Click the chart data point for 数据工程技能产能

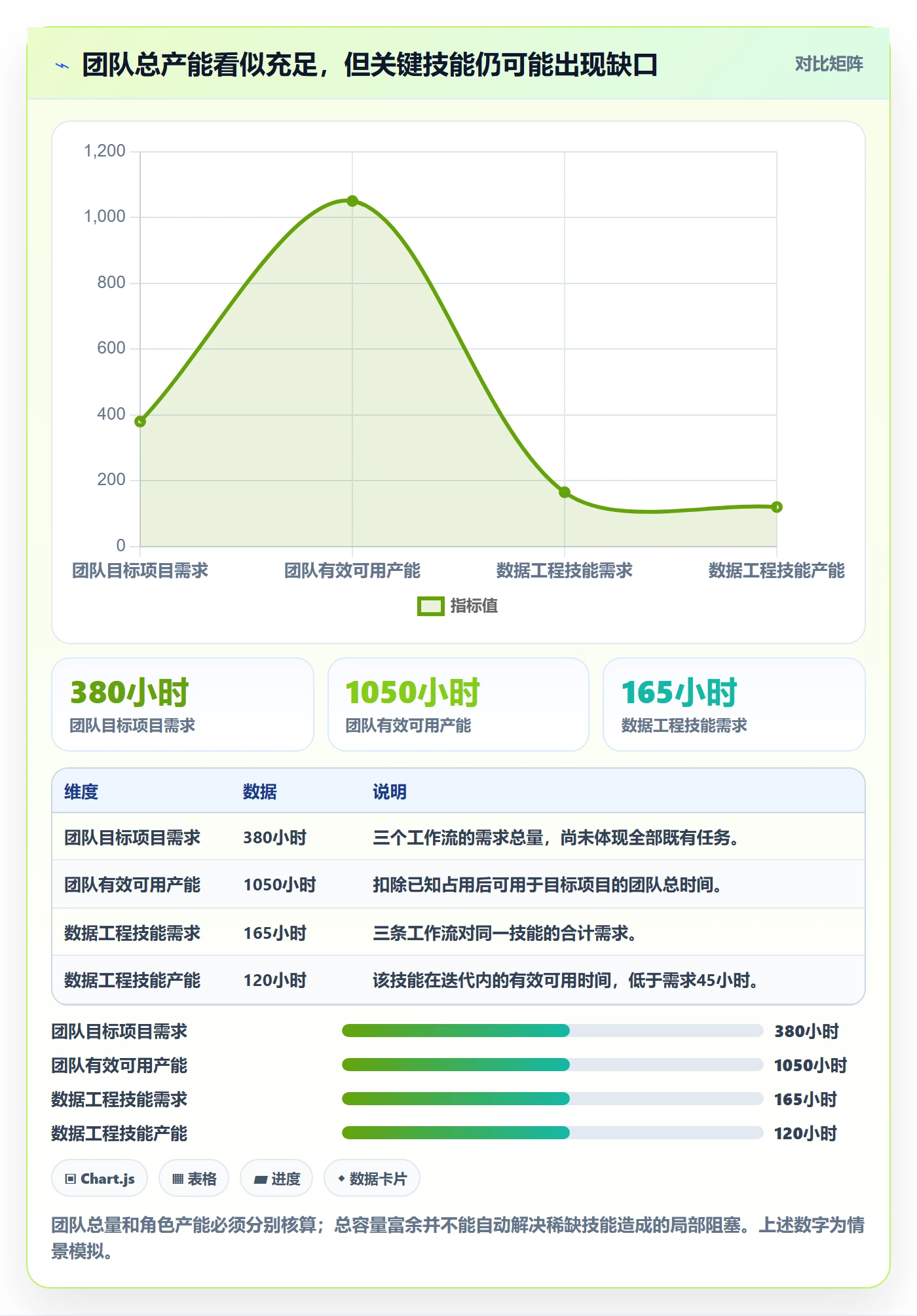[x=777, y=507]
